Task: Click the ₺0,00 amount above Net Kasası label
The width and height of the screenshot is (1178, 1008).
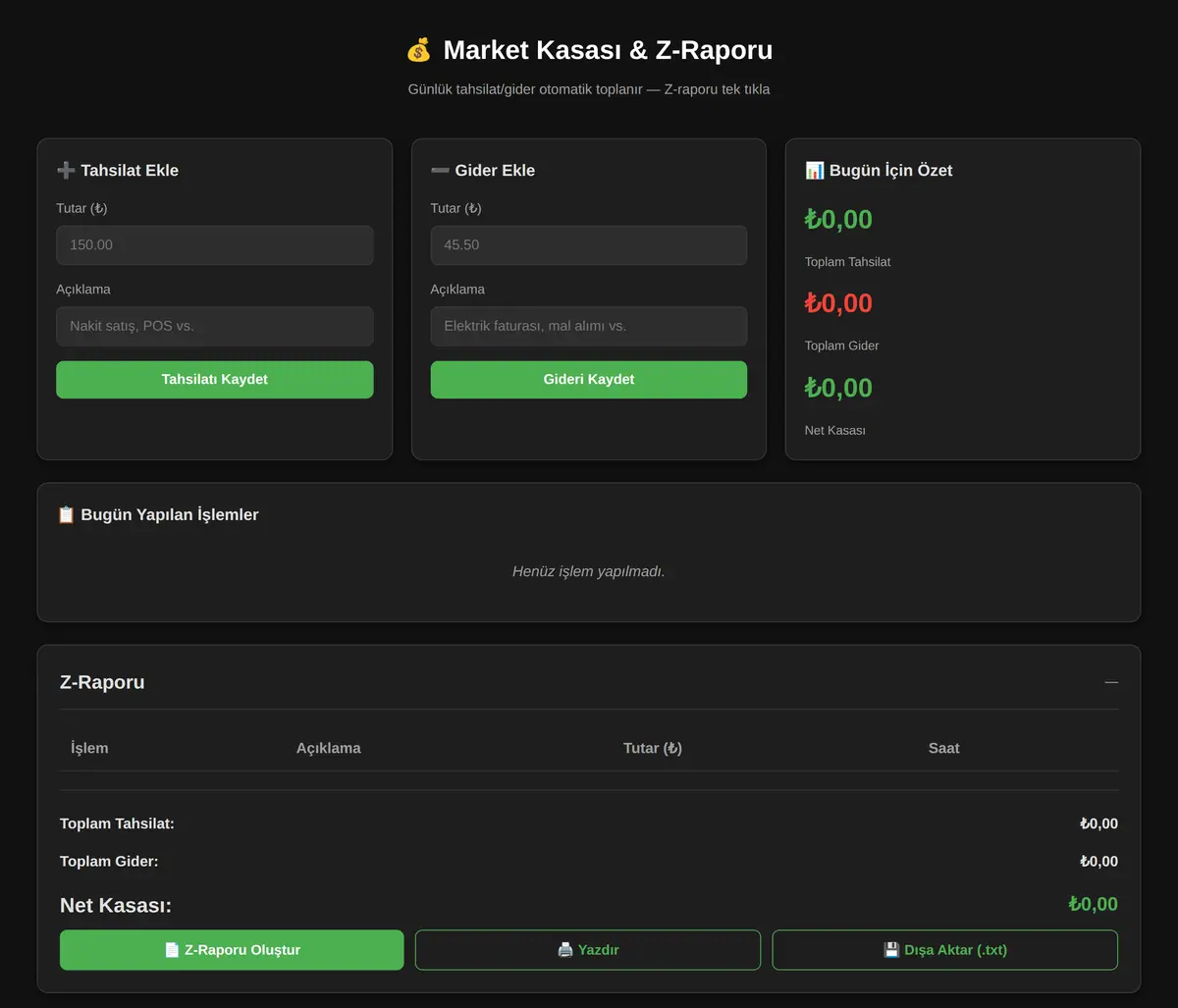Action: point(838,388)
